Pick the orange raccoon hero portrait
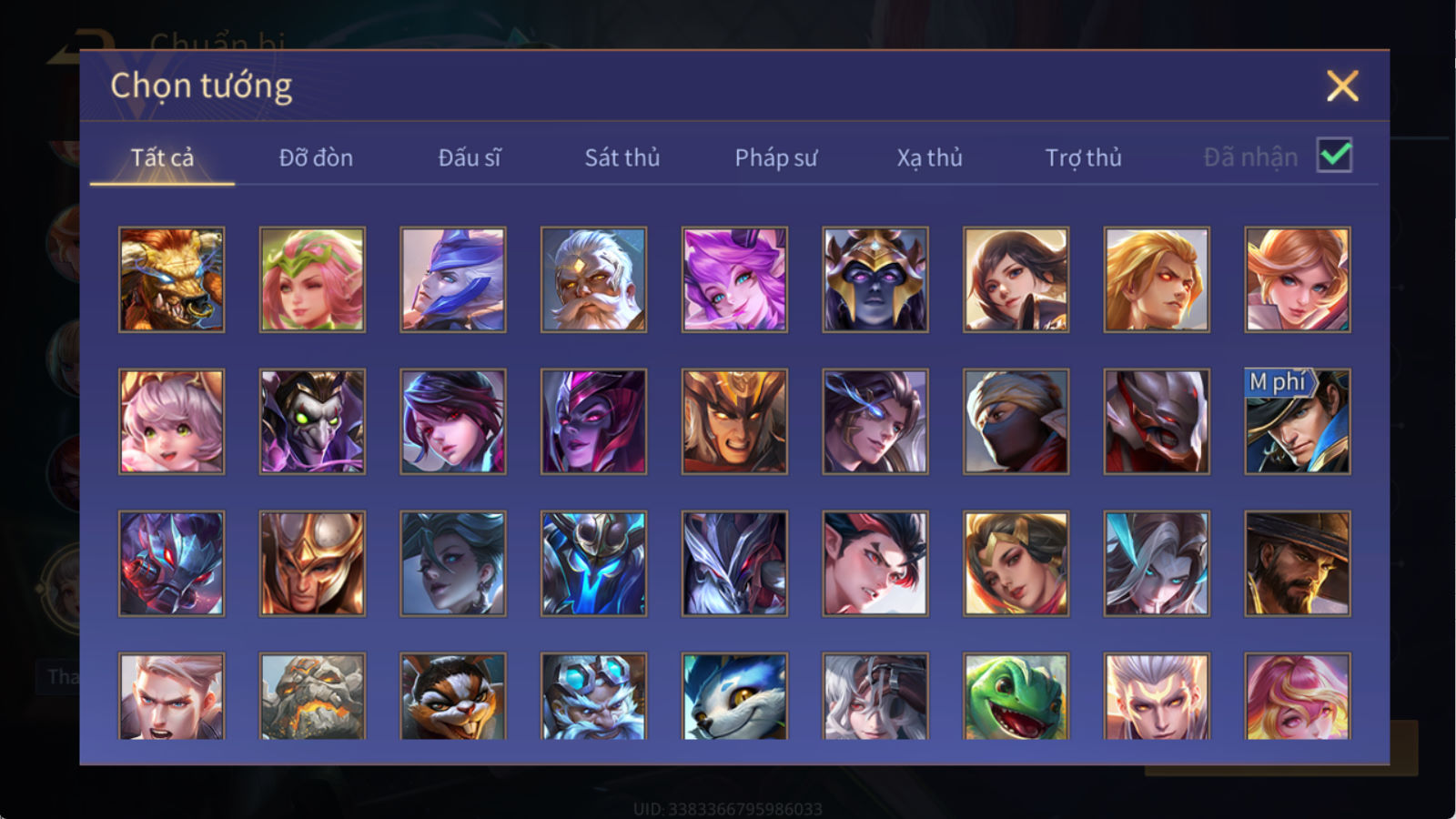The image size is (1456, 819). pos(453,696)
